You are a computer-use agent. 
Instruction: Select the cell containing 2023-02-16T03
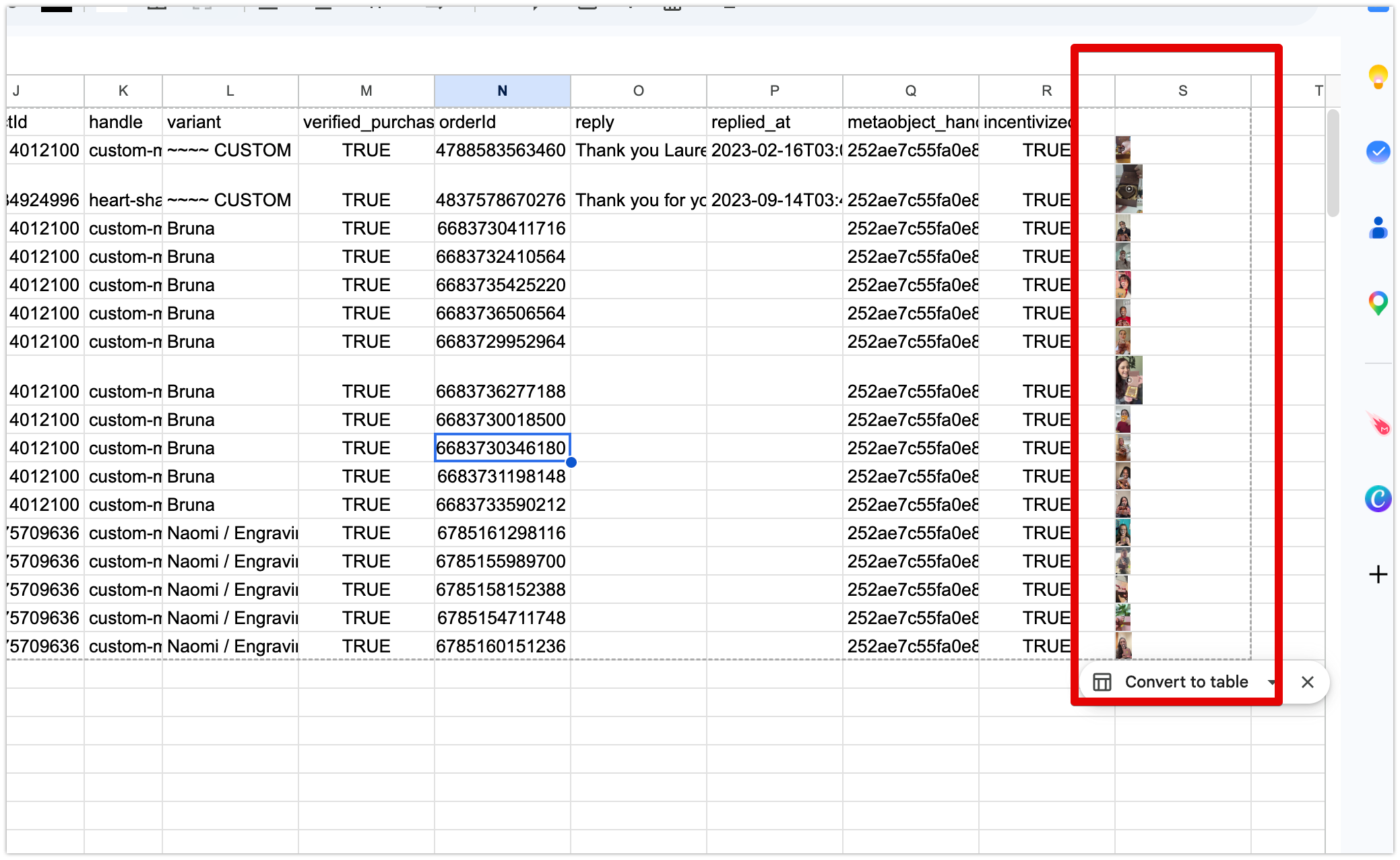(x=774, y=150)
